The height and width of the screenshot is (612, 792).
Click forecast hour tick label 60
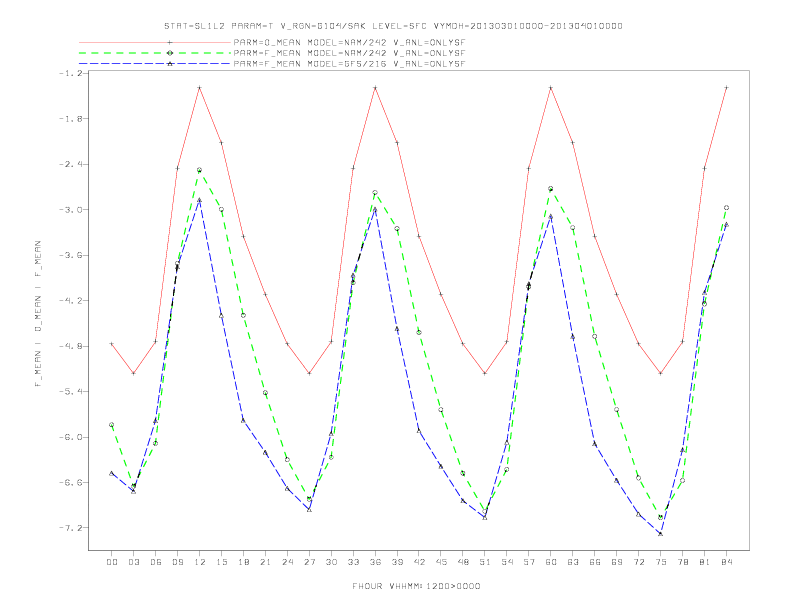point(551,562)
